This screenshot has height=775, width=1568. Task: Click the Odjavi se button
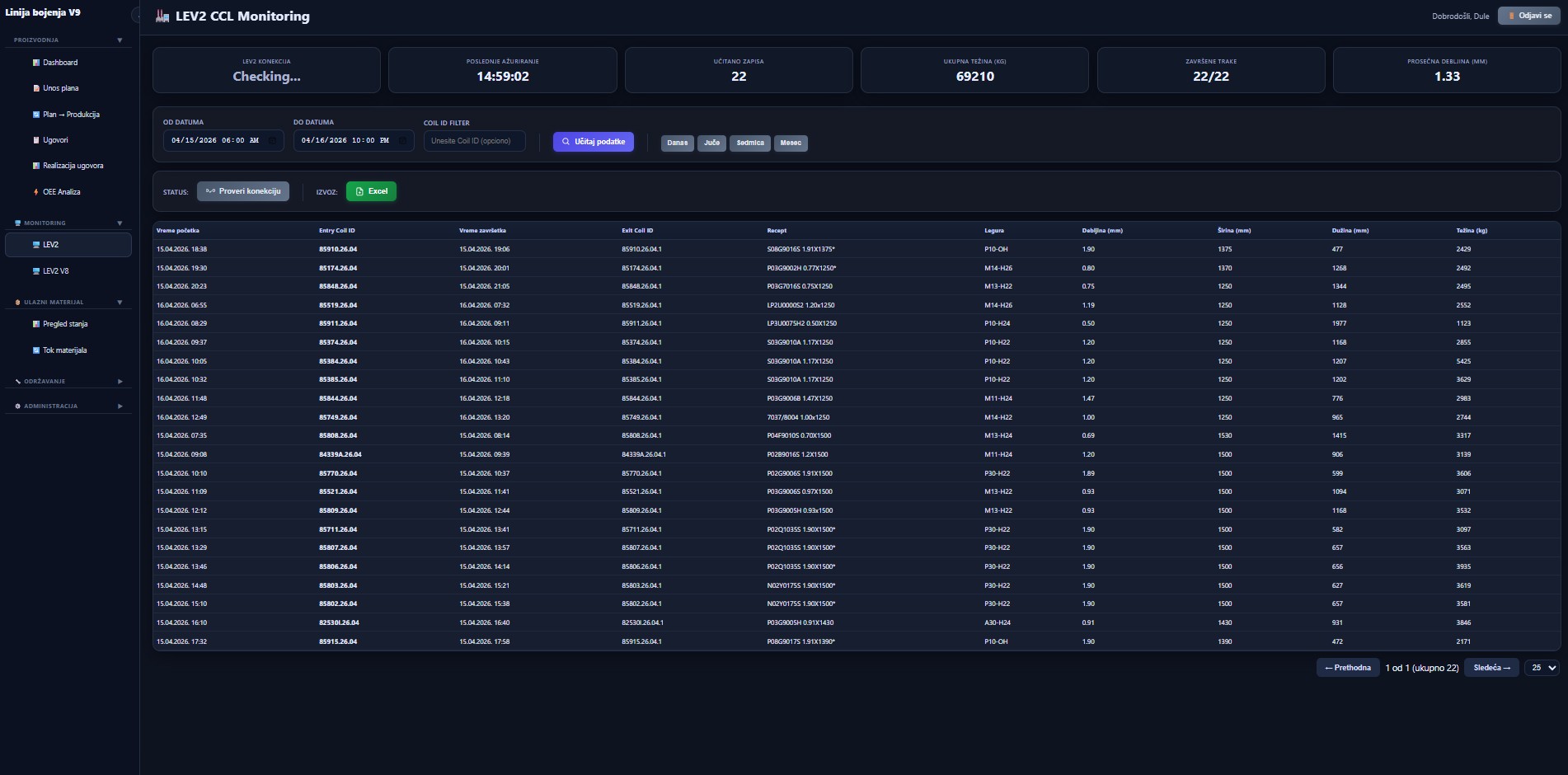(1529, 16)
